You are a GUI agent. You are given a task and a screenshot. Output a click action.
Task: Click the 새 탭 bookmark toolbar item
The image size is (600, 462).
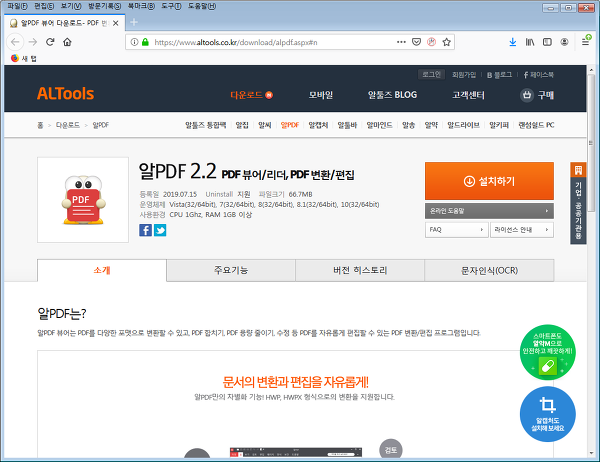pos(24,58)
